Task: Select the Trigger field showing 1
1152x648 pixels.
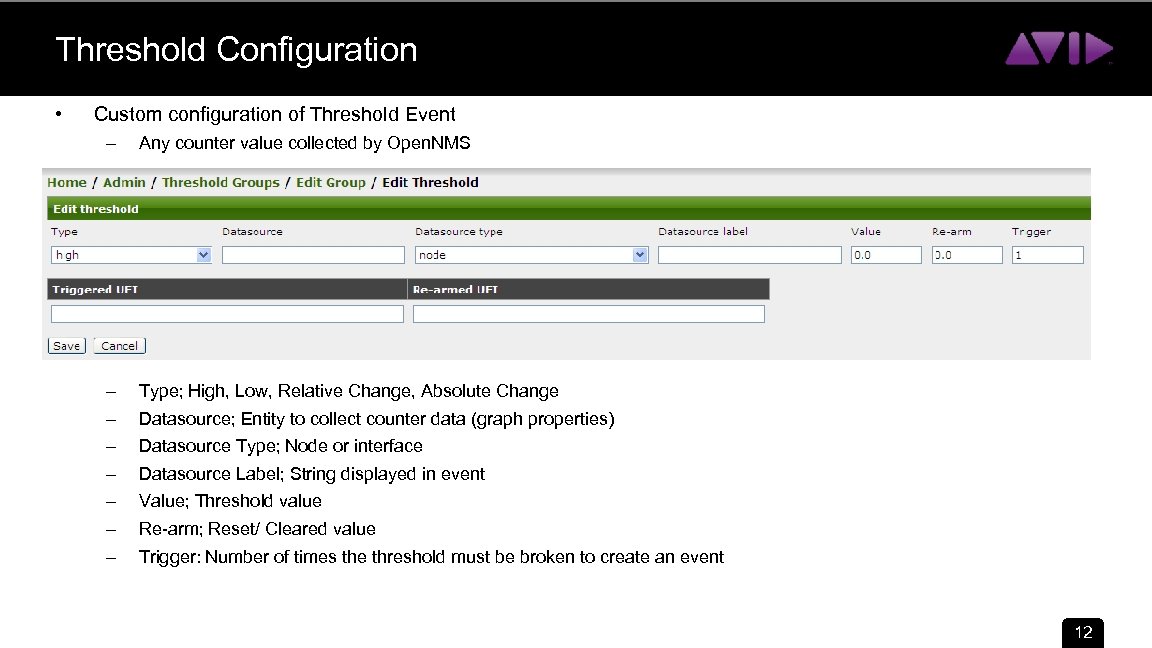Action: point(1047,254)
